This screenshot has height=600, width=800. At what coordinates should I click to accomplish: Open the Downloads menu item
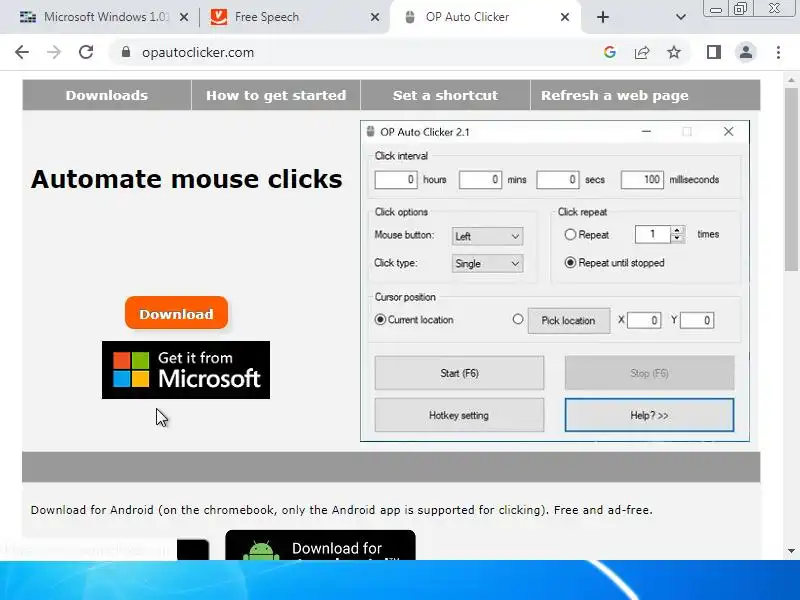pos(107,95)
